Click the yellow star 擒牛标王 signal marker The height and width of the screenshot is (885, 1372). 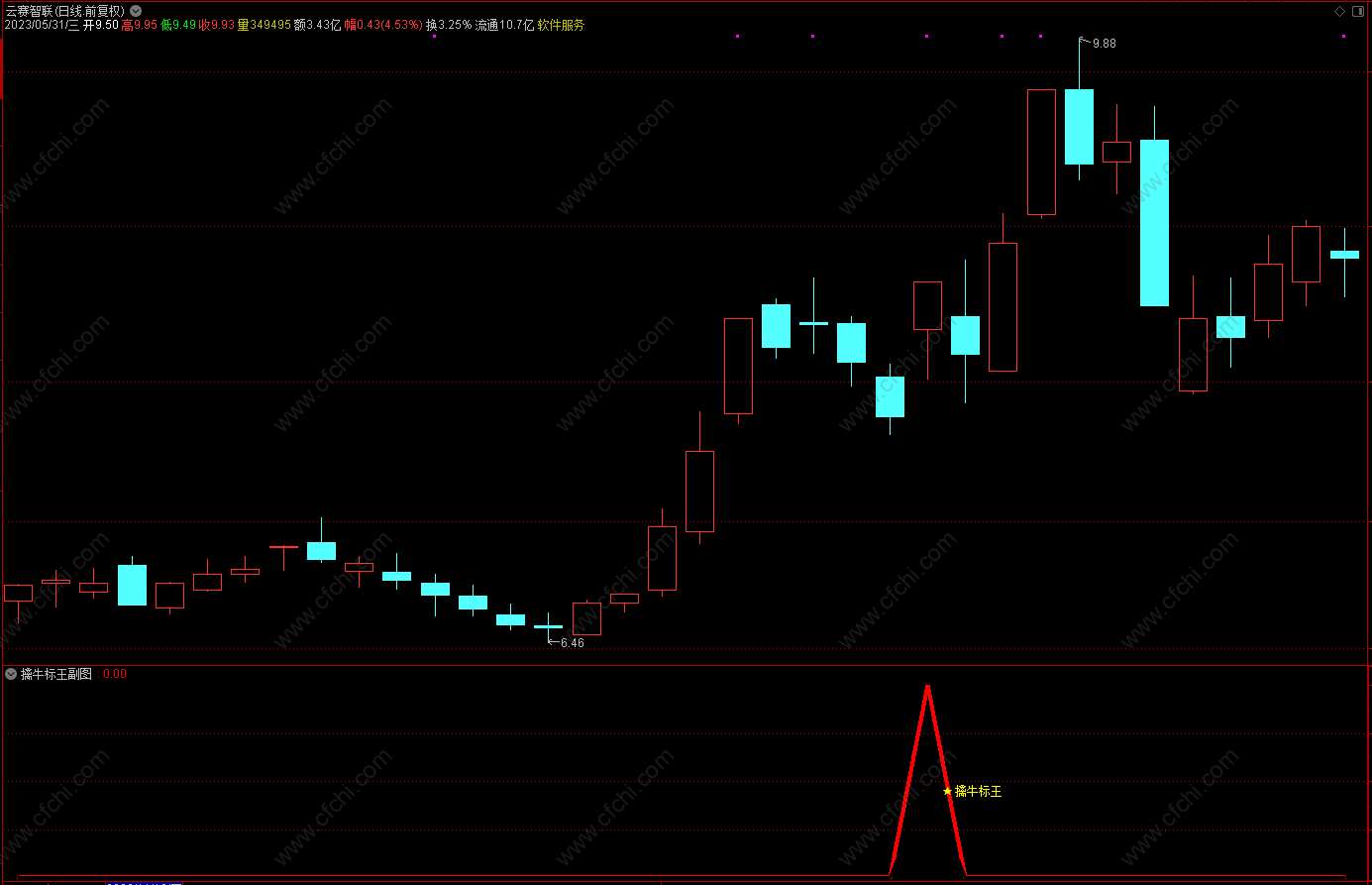[x=947, y=791]
